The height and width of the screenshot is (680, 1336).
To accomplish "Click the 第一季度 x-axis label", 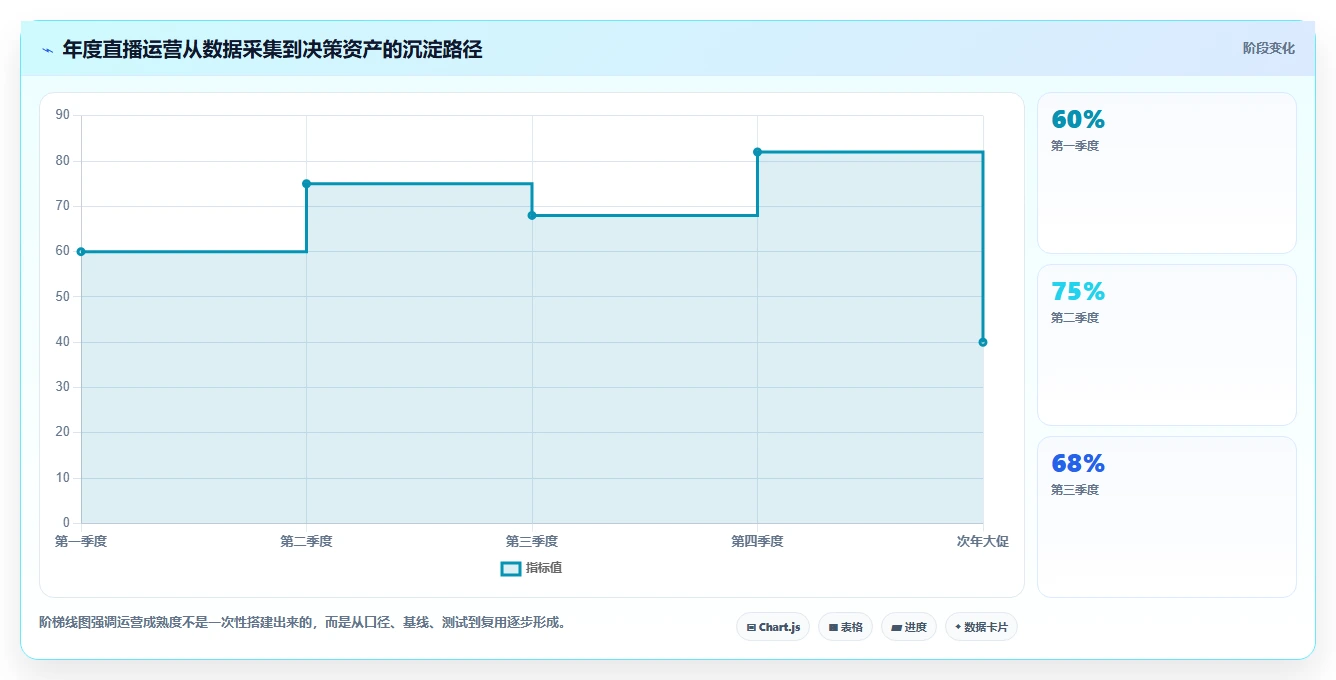I will pos(81,541).
